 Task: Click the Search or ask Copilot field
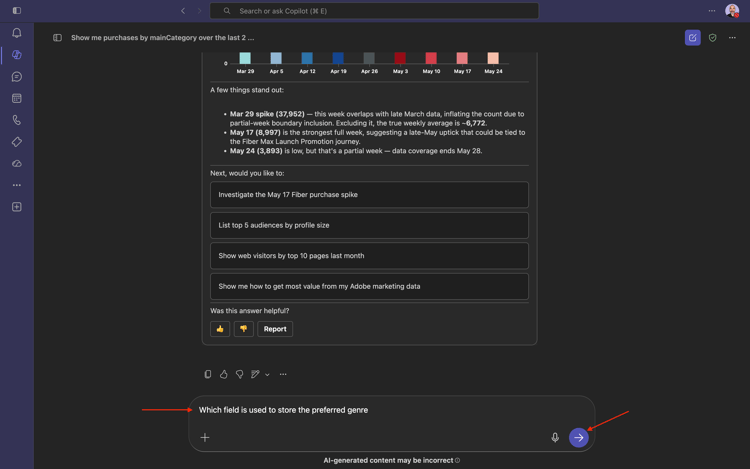[x=374, y=11]
